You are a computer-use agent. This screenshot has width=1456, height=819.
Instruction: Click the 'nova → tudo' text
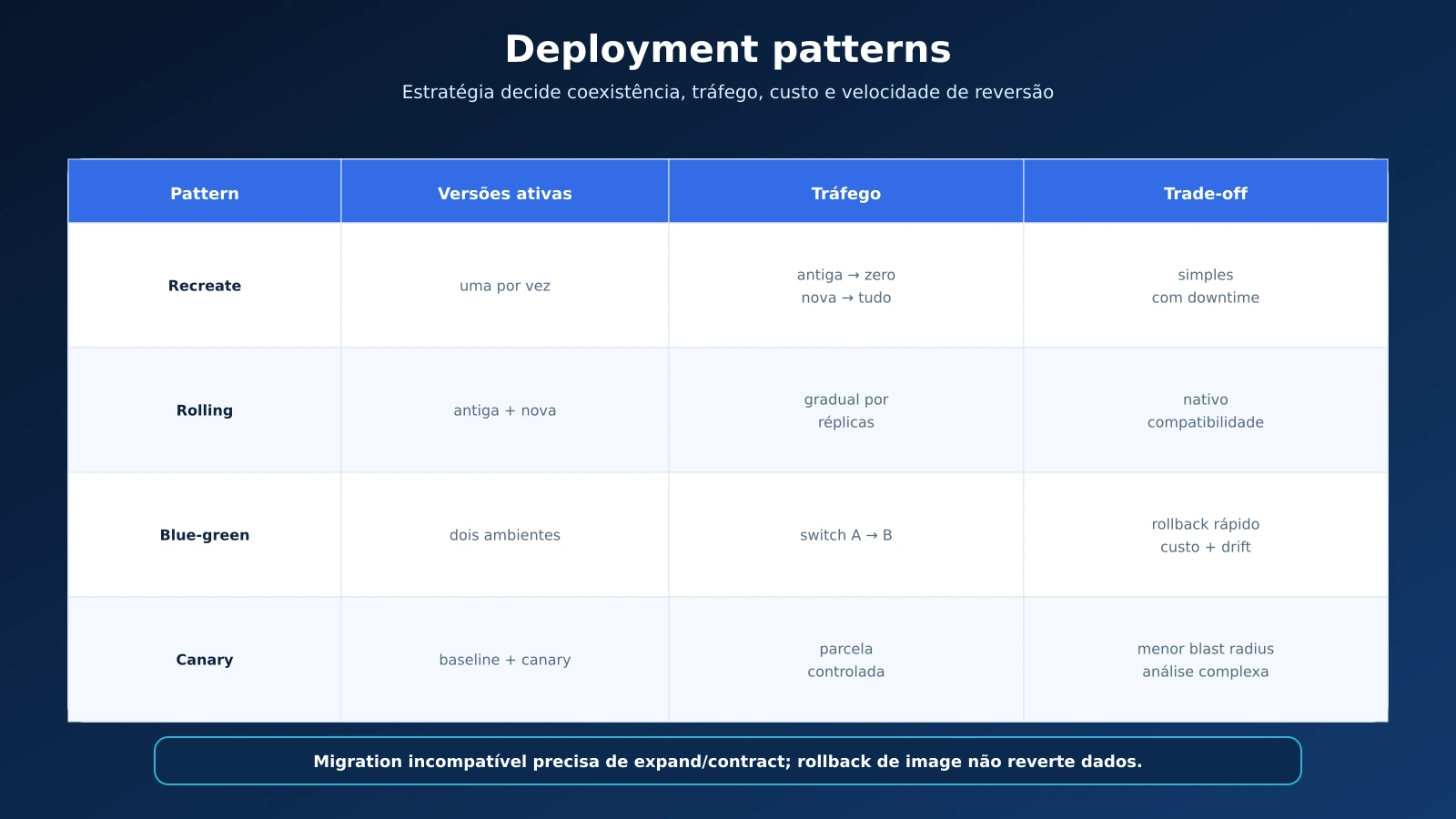tap(846, 298)
